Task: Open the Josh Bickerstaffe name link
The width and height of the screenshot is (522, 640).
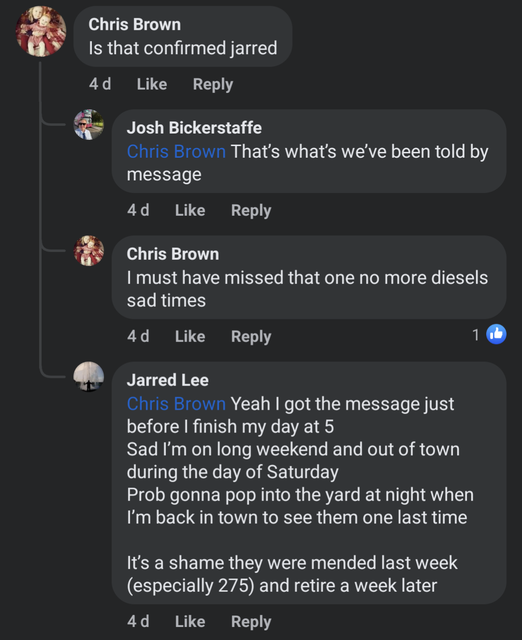Action: pos(194,128)
